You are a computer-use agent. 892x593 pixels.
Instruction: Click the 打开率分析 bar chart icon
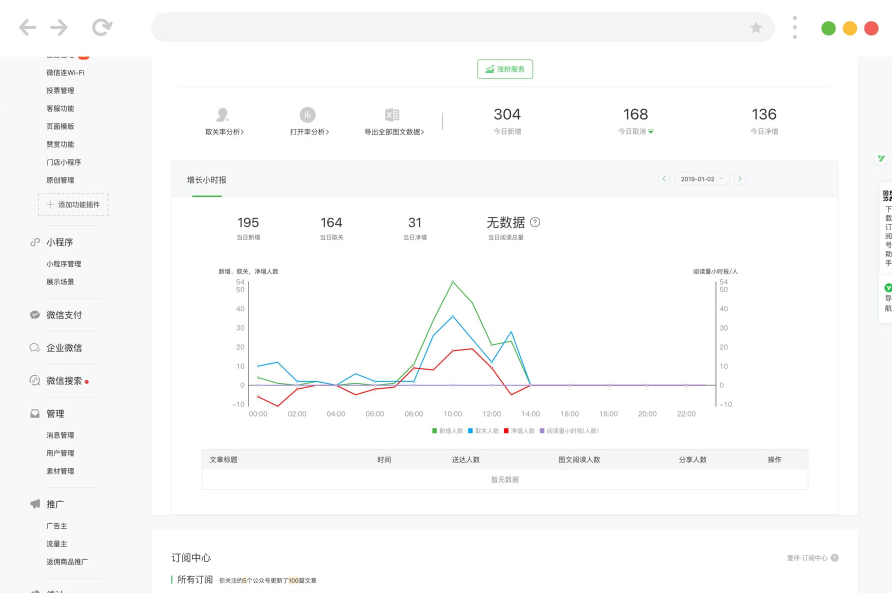pyautogui.click(x=308, y=115)
